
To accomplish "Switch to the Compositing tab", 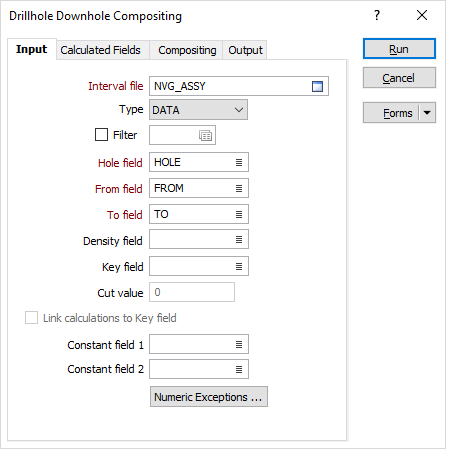I will (x=186, y=50).
